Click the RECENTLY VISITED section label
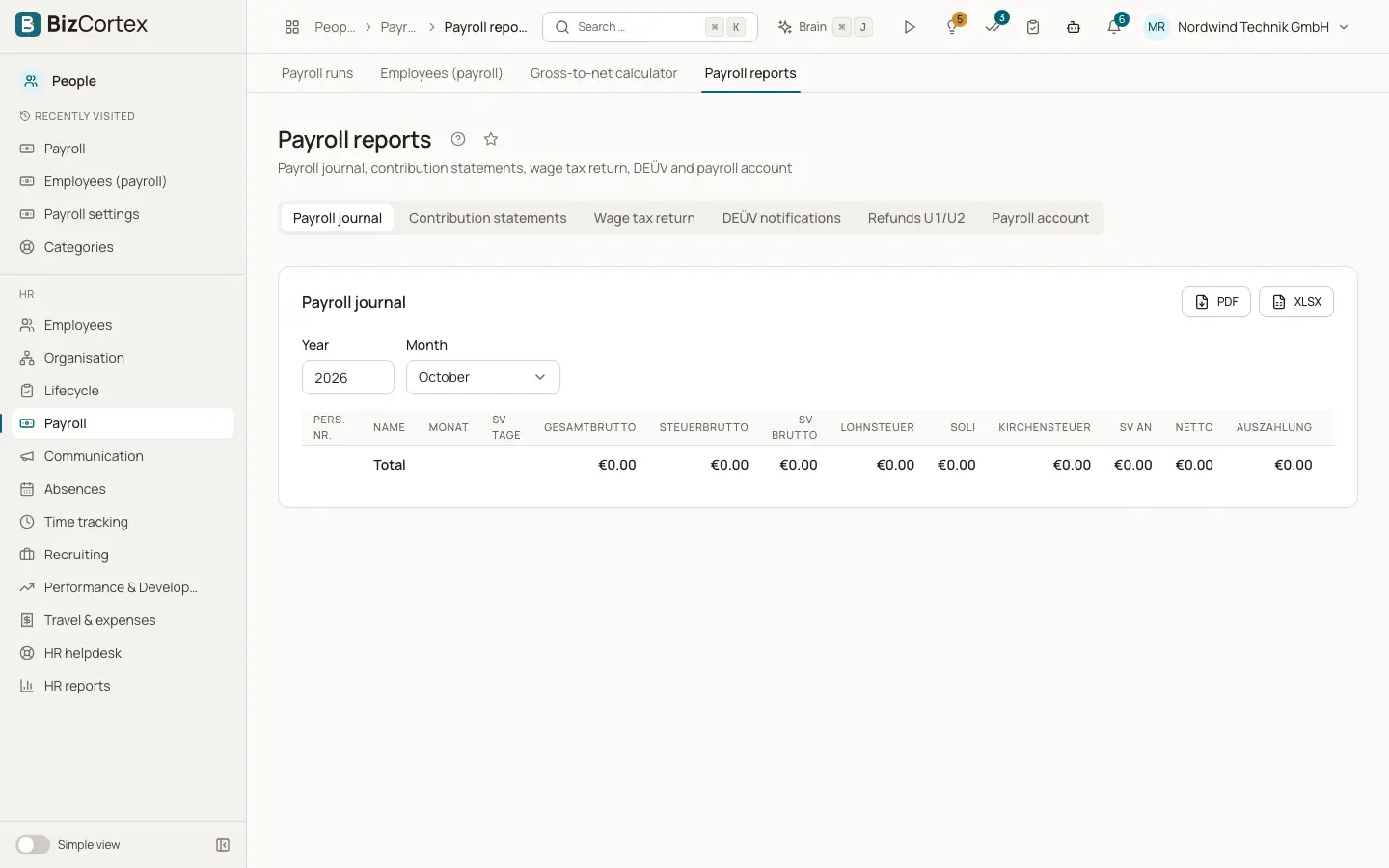Viewport: 1389px width, 868px height. [85, 116]
